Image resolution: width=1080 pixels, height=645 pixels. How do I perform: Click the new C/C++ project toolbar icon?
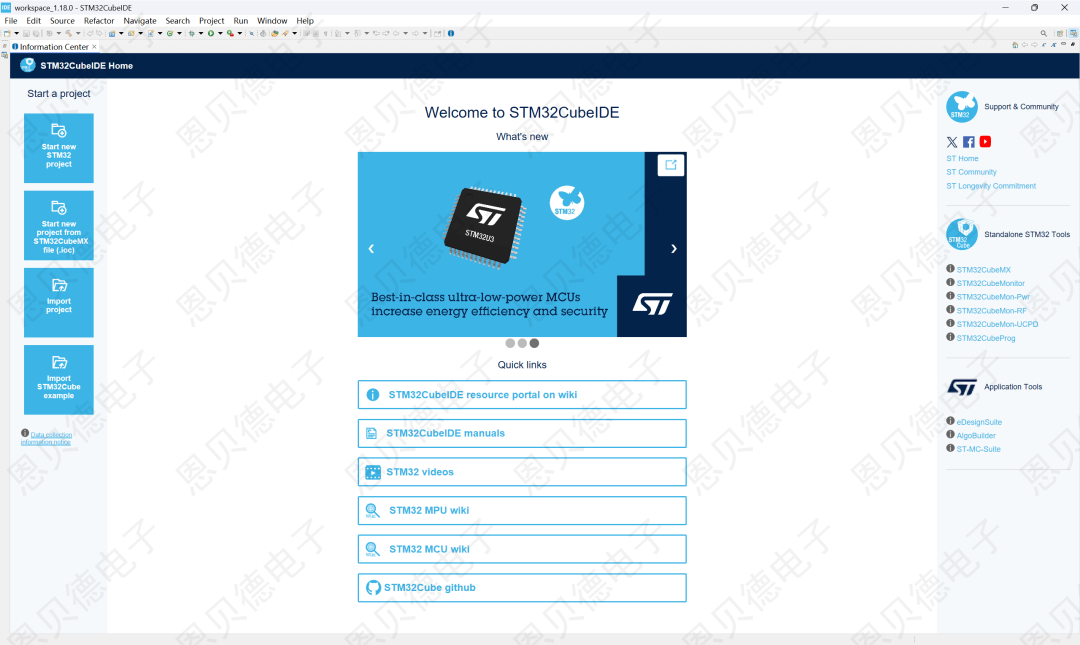[112, 33]
